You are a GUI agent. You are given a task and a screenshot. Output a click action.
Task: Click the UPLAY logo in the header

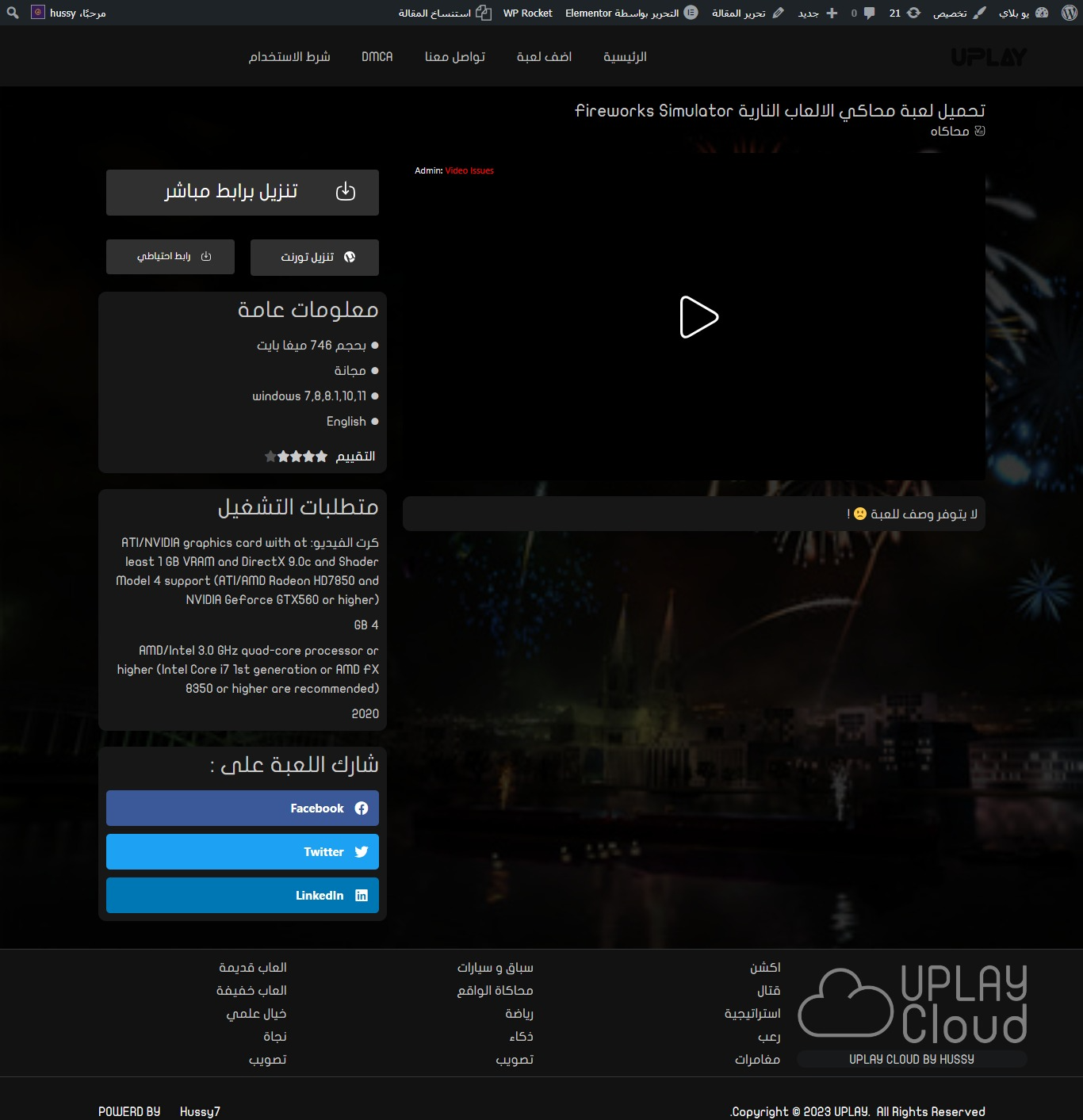(x=989, y=57)
